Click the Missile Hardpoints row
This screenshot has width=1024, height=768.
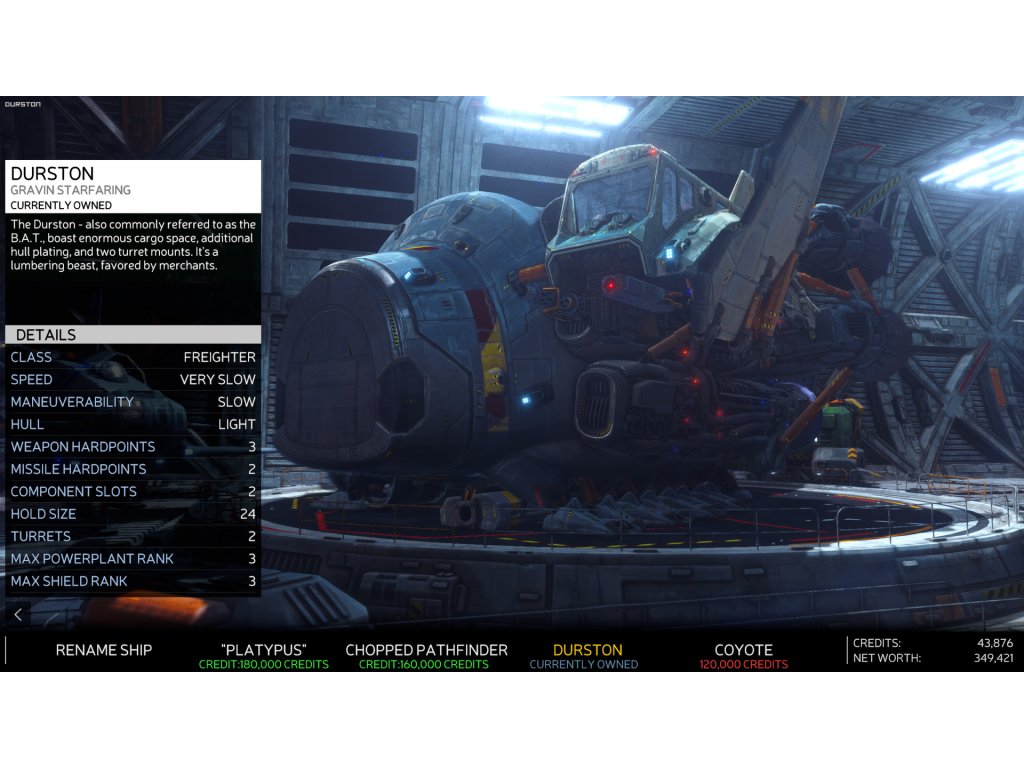[133, 469]
